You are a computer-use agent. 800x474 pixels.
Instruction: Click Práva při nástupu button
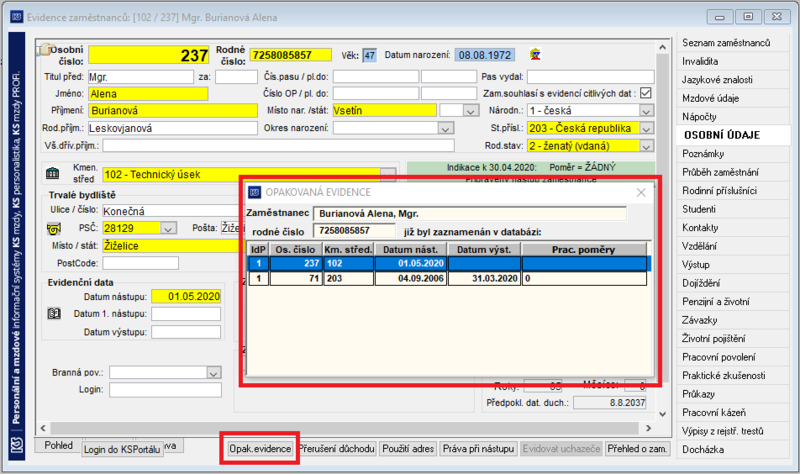coord(479,449)
